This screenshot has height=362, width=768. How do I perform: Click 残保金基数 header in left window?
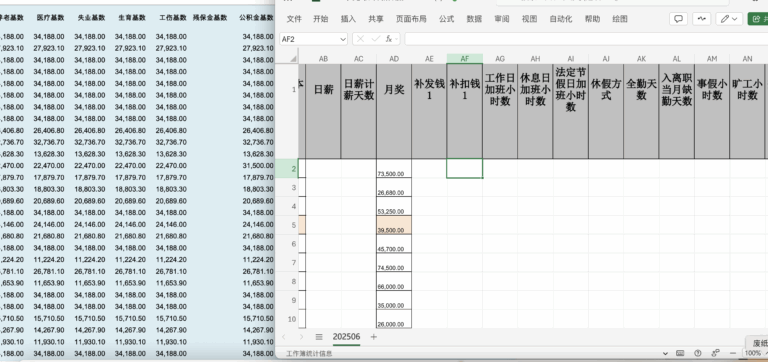tap(210, 18)
